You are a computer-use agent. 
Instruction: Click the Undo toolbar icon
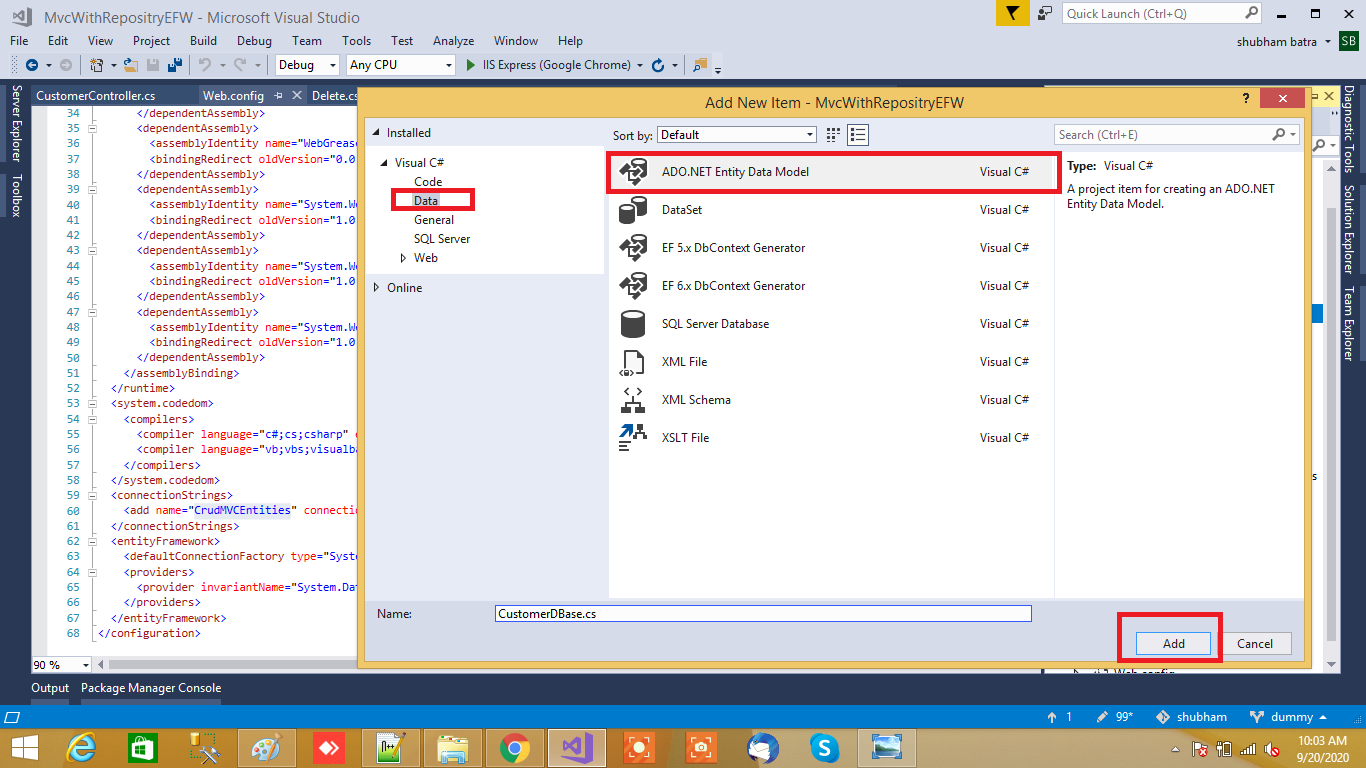coord(204,65)
